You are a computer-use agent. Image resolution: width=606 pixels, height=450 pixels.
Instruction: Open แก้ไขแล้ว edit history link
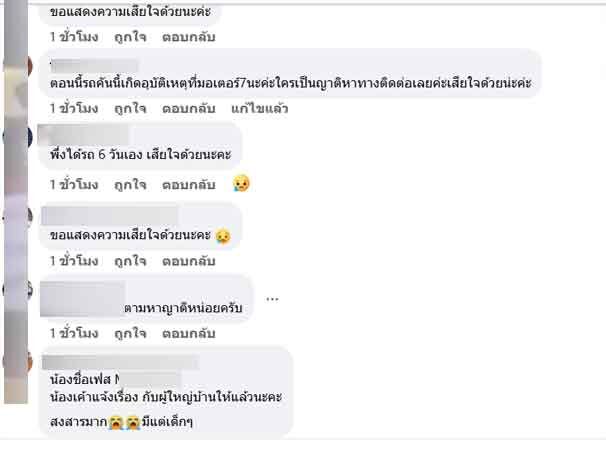point(259,109)
